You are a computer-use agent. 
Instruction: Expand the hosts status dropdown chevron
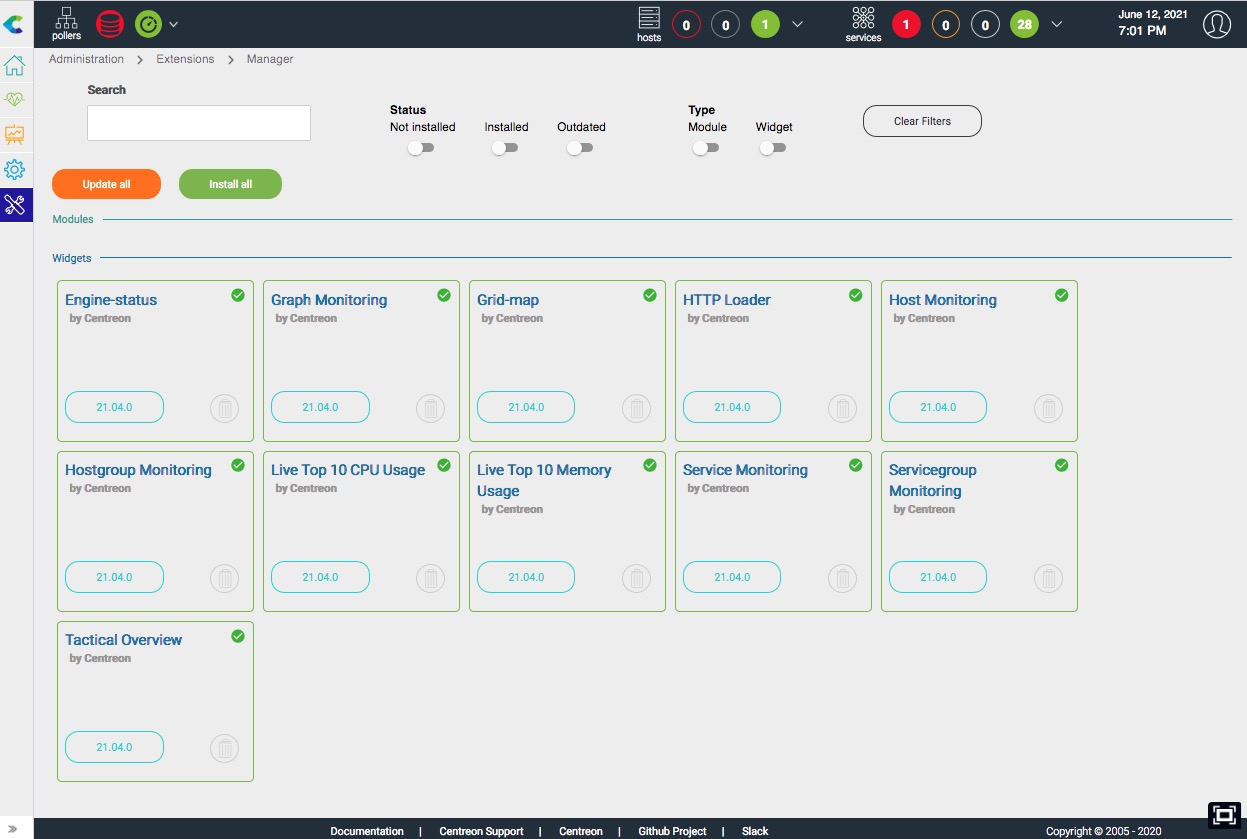click(x=797, y=24)
